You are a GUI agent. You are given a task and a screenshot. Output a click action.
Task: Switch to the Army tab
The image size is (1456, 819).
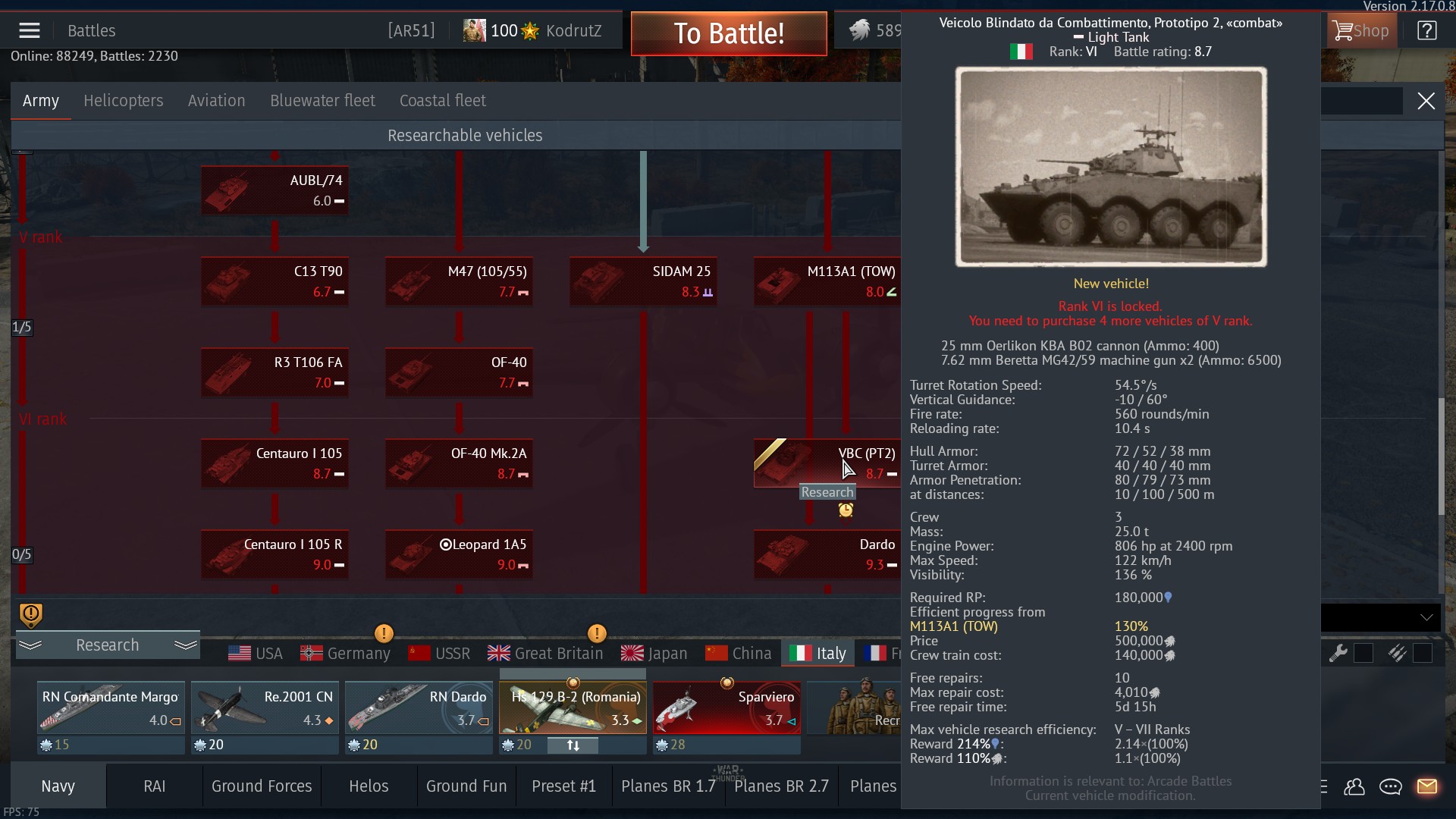click(41, 101)
